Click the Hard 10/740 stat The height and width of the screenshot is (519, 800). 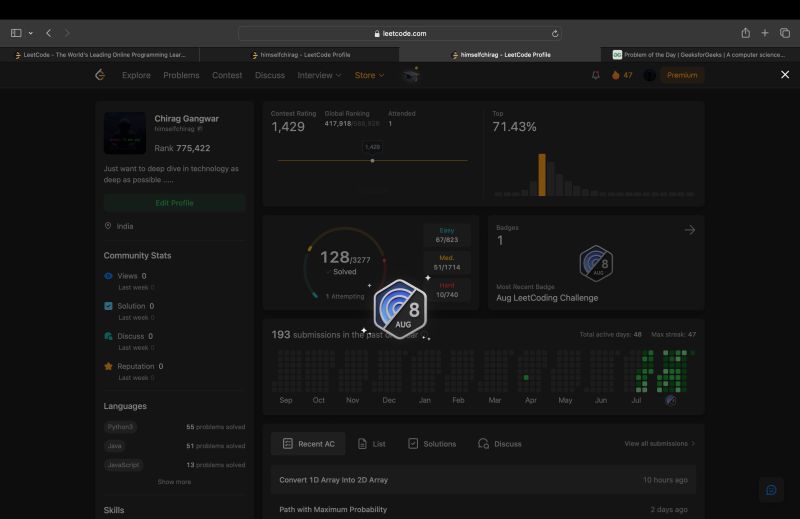click(446, 290)
